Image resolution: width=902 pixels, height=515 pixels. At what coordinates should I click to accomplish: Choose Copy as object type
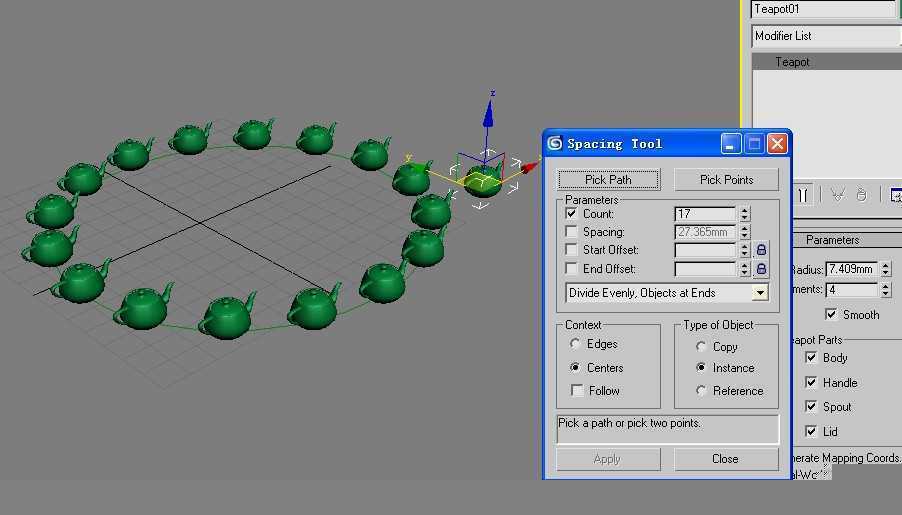pos(701,346)
